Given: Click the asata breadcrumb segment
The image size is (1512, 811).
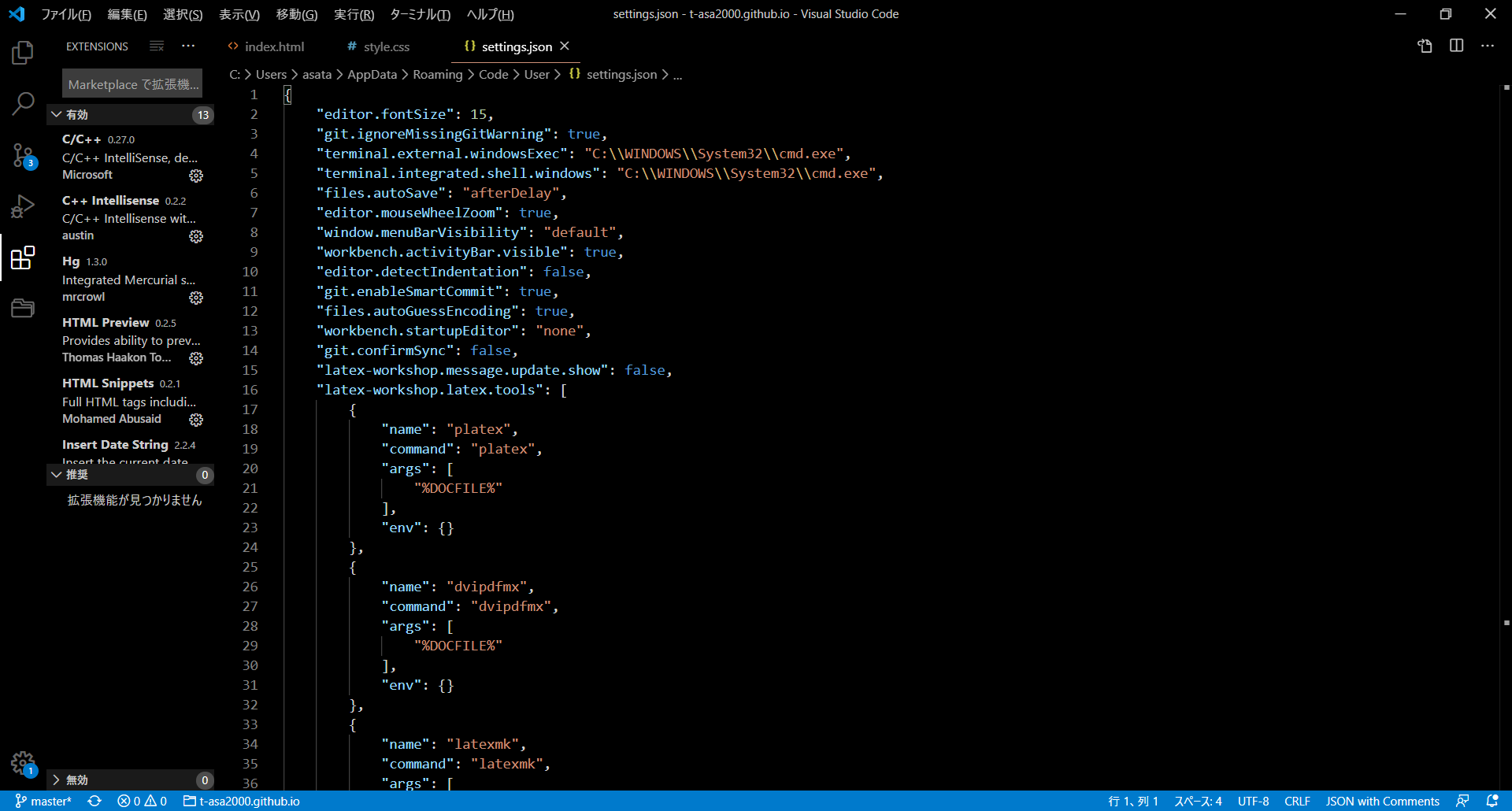Looking at the screenshot, I should (317, 74).
